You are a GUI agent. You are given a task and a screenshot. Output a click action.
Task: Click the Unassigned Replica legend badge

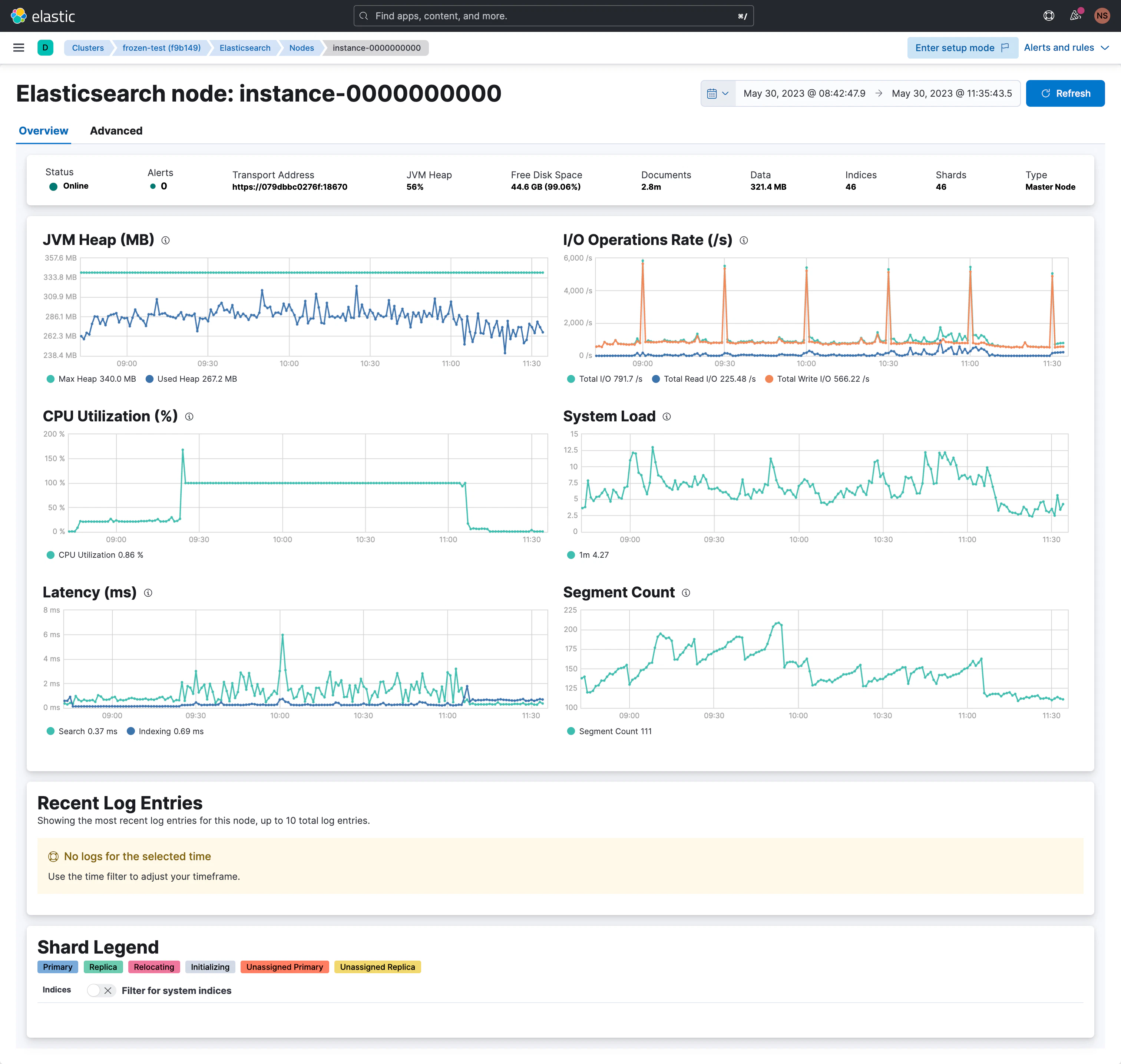(x=378, y=968)
